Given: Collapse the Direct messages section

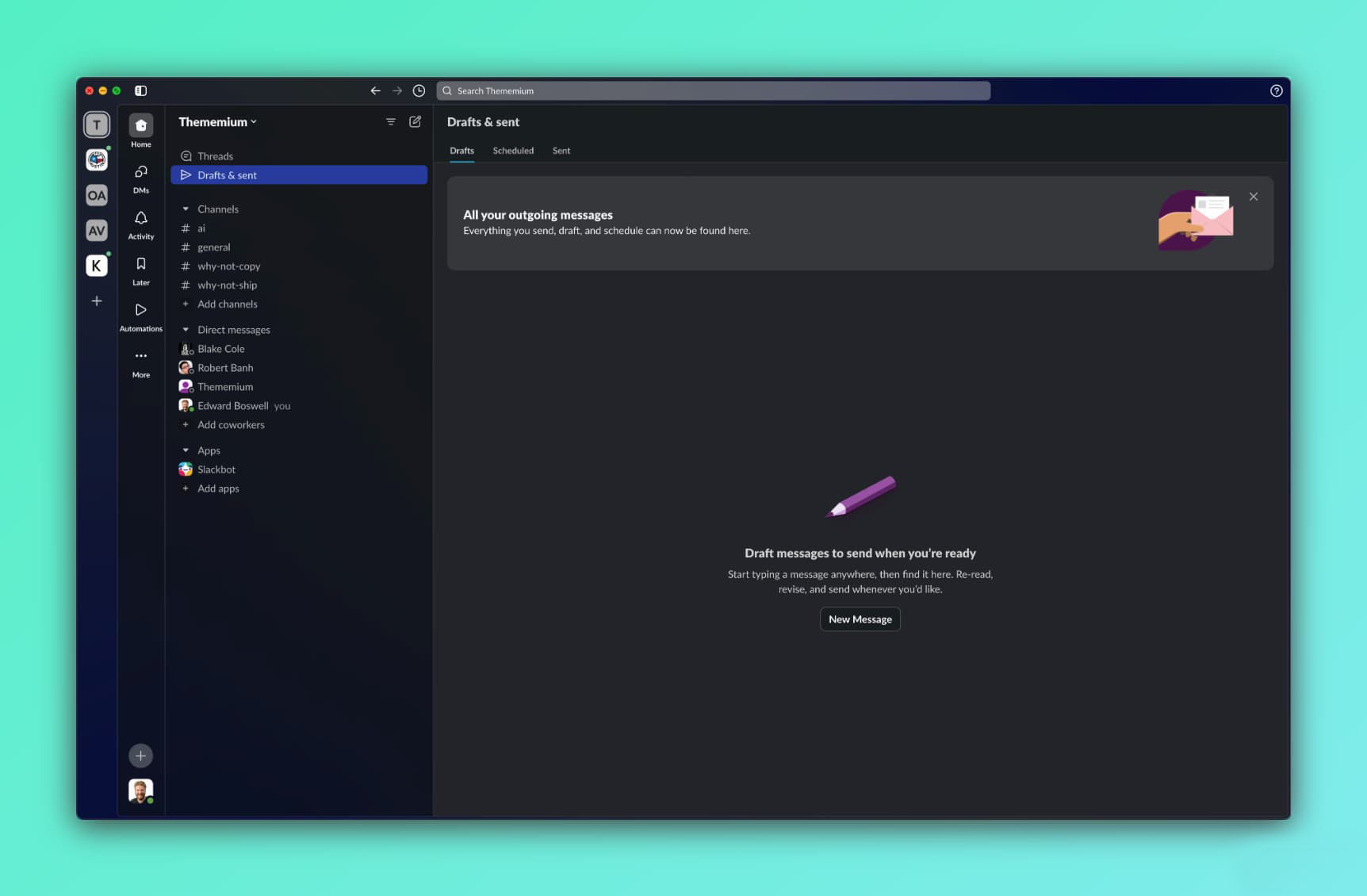Looking at the screenshot, I should tap(186, 330).
